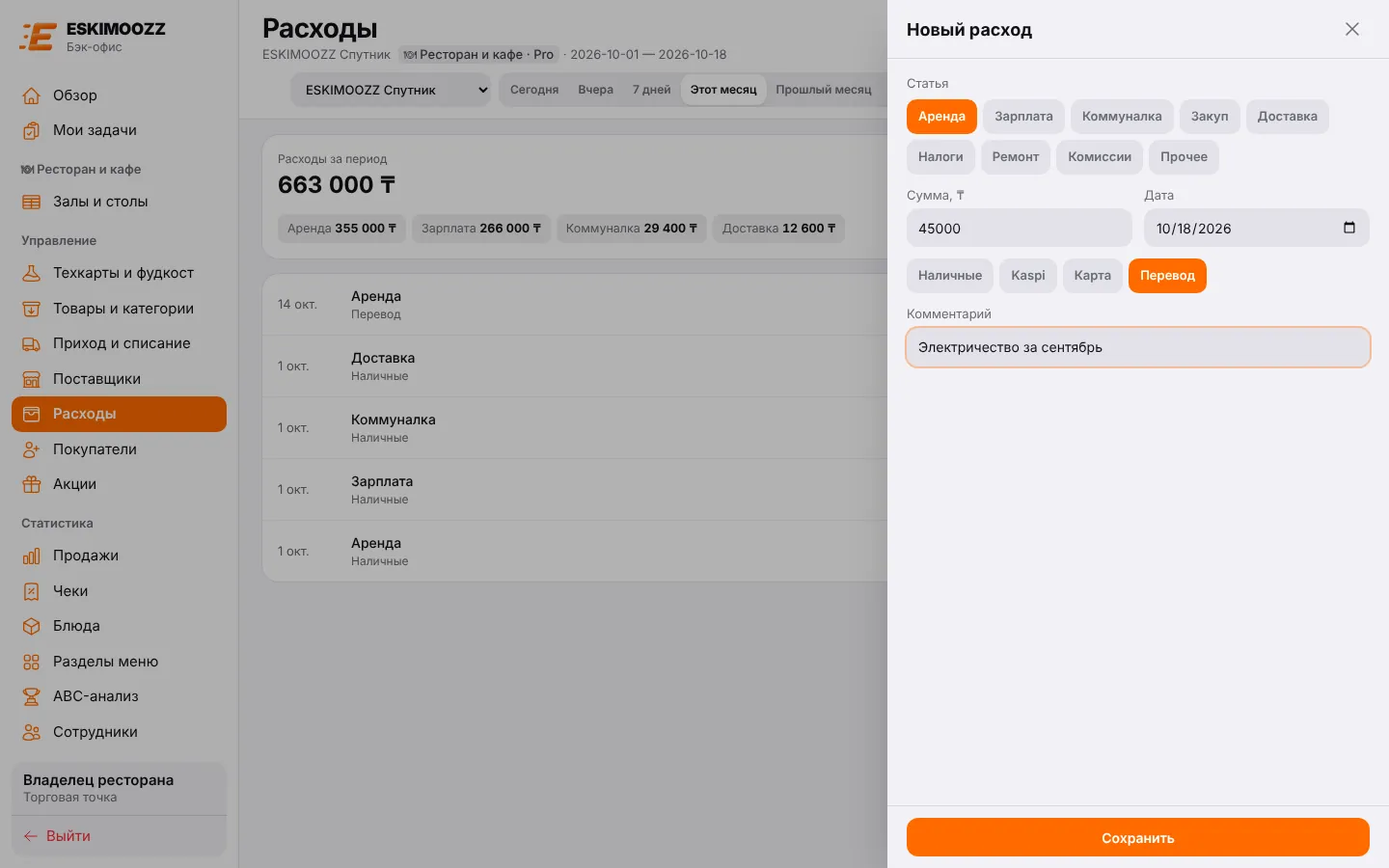Viewport: 1389px width, 868px height.
Task: Open the ESKIMOOZZ Спутник location dropdown
Action: click(392, 90)
